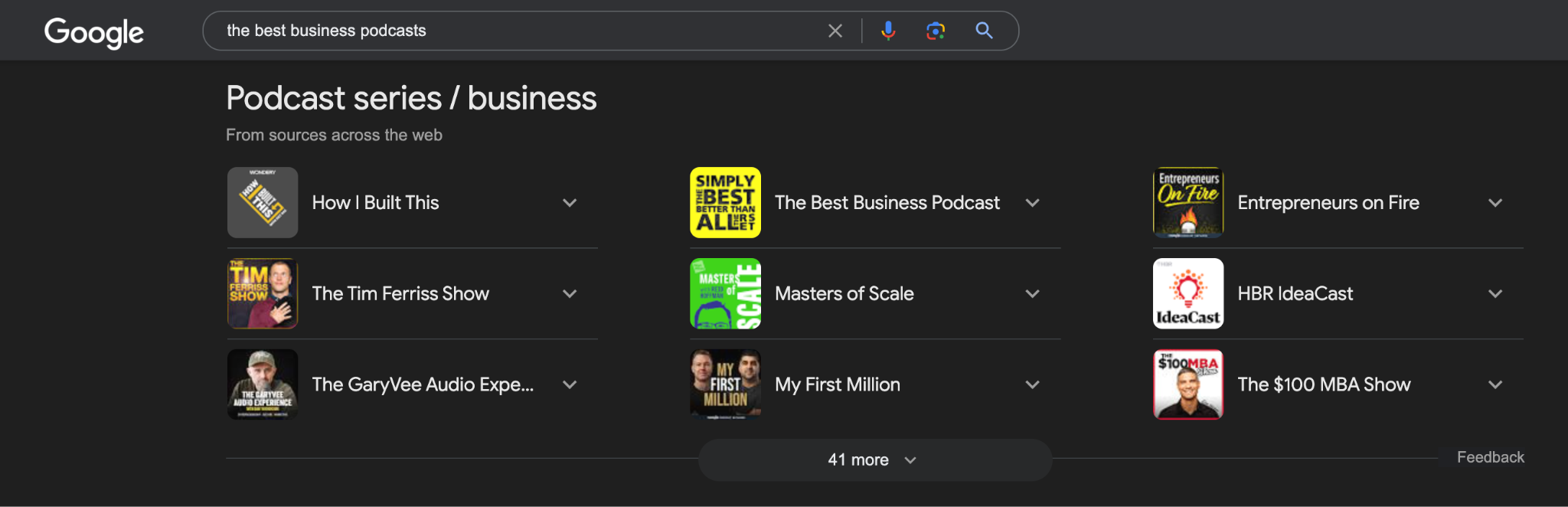
Task: Start voice search with the microphone icon
Action: 888,31
